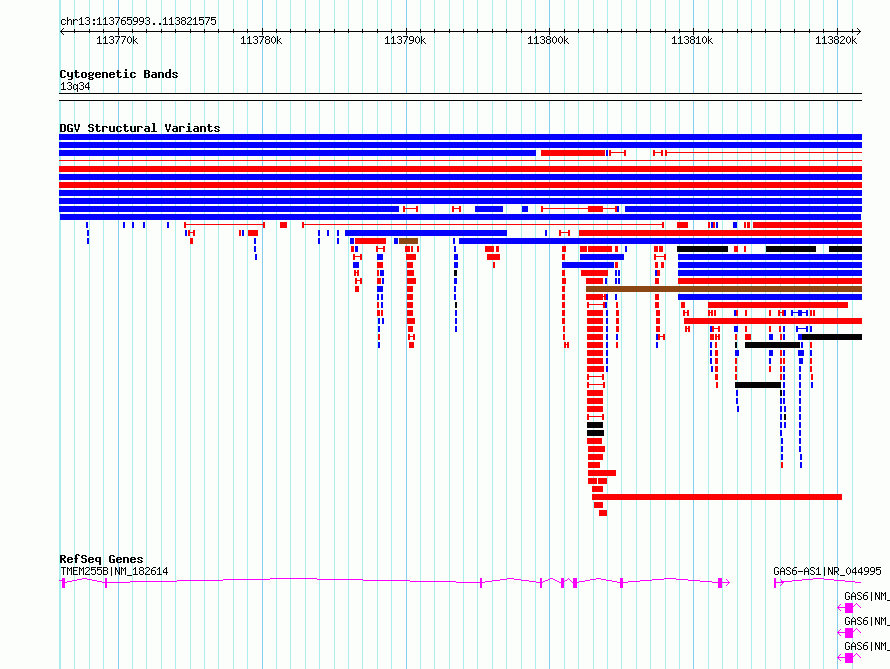
Task: Click the 113780k ruler tick label
Action: click(261, 40)
